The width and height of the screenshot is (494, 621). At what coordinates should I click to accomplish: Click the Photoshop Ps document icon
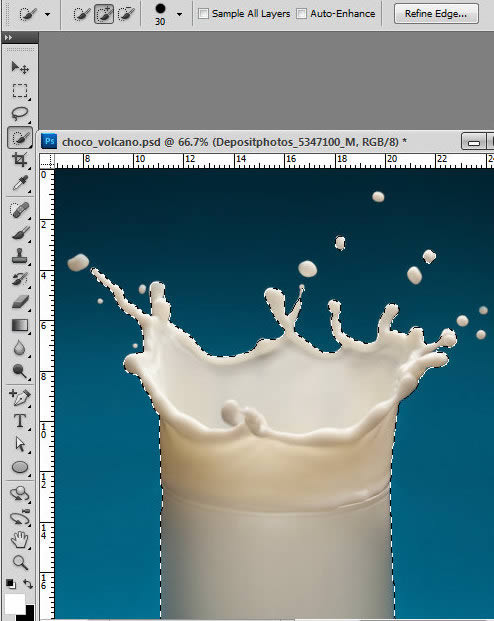[50, 141]
